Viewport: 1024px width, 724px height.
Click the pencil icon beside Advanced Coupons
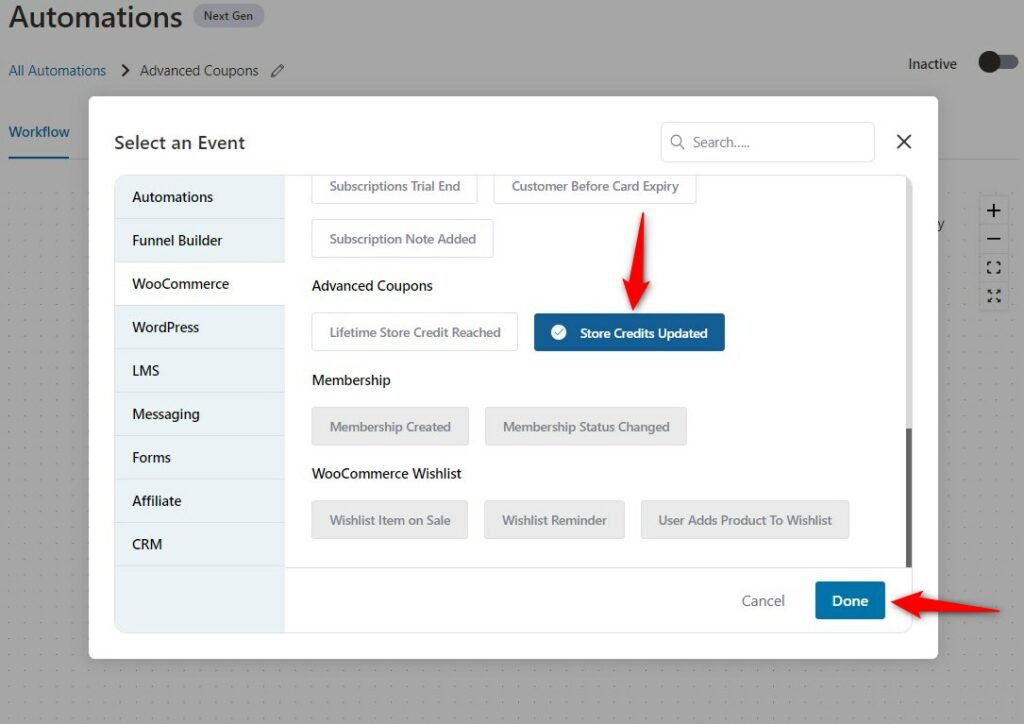(x=278, y=71)
